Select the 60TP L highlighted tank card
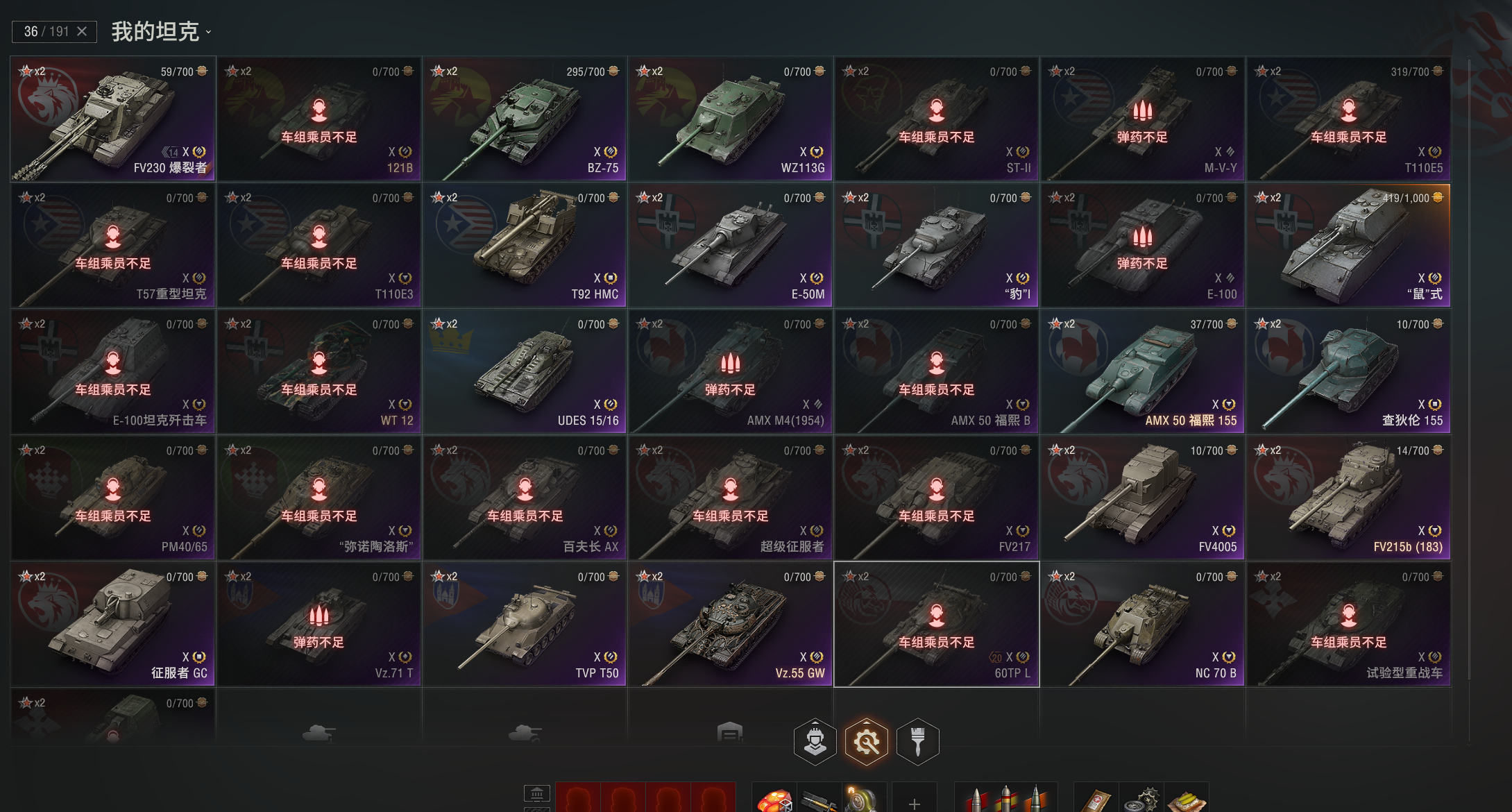 [x=936, y=624]
